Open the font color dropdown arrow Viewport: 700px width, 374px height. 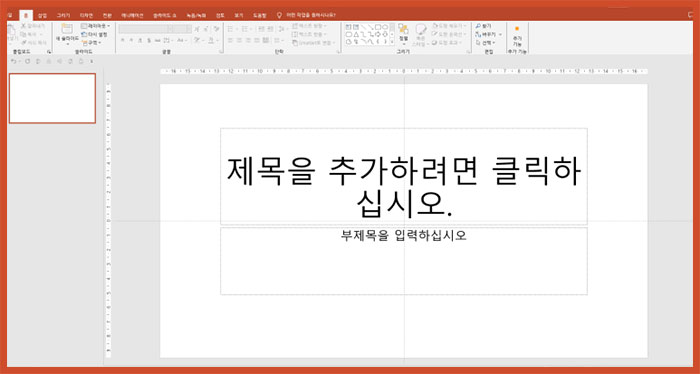217,40
